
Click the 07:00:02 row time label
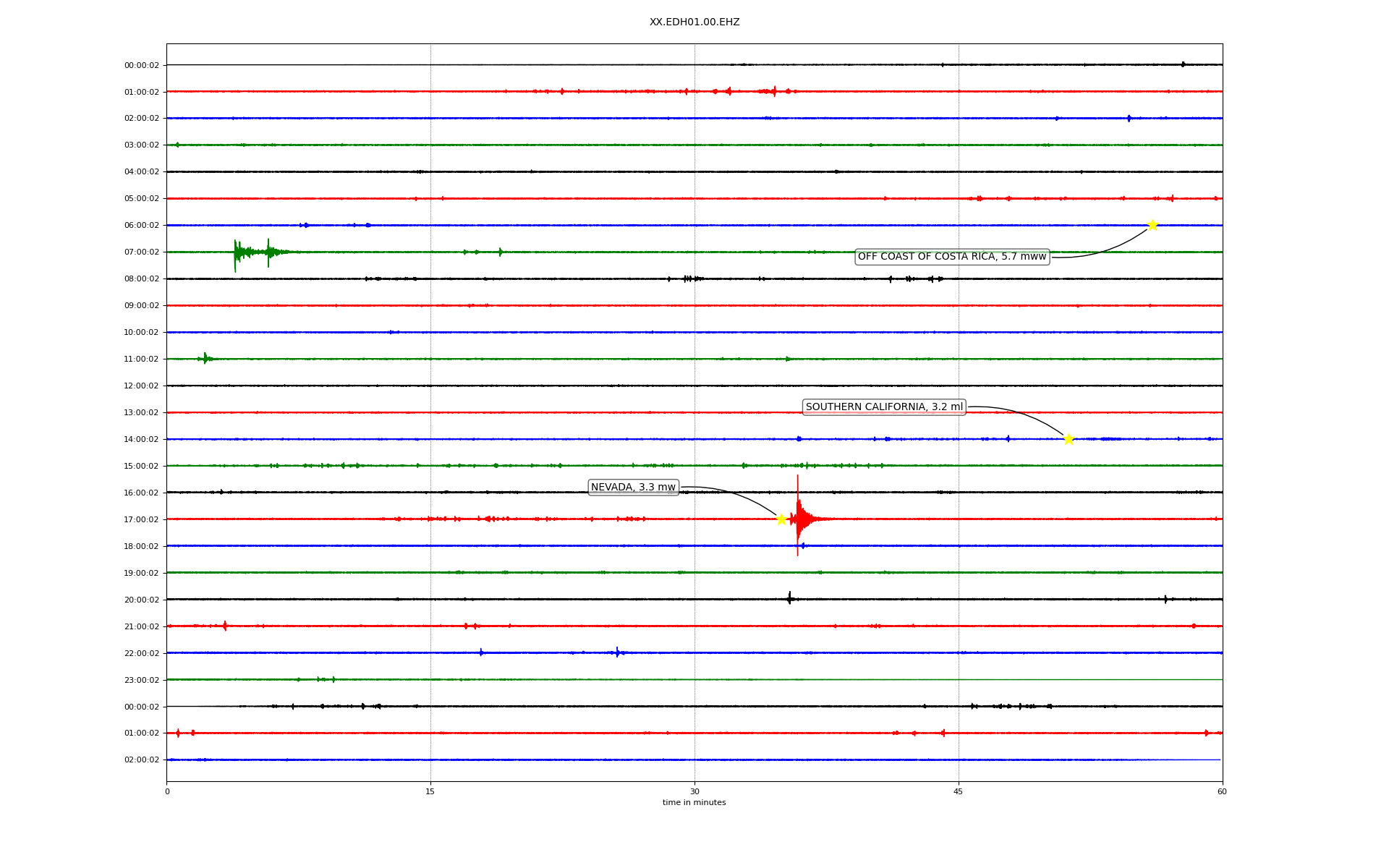(x=141, y=252)
